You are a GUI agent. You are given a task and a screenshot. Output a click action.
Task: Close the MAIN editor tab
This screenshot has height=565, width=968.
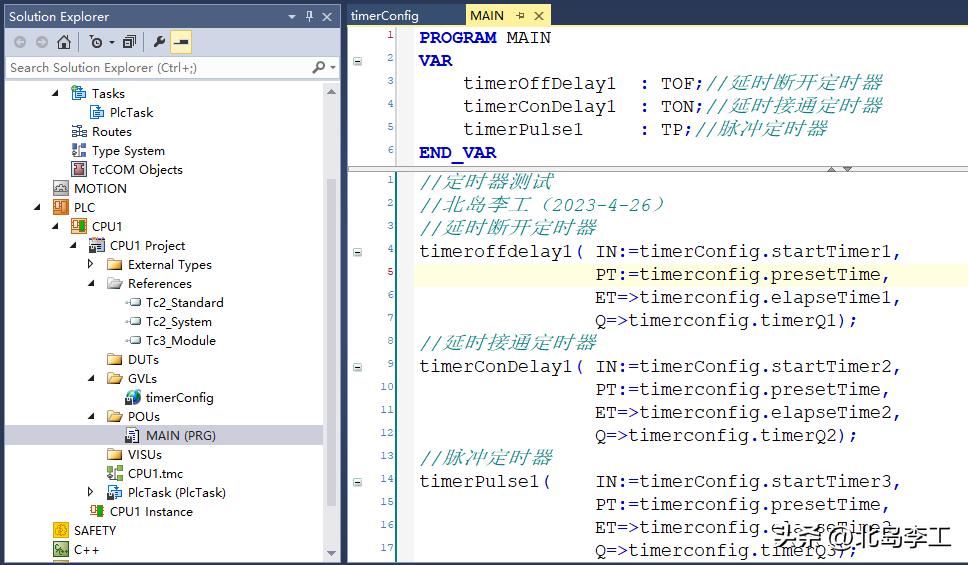point(539,16)
